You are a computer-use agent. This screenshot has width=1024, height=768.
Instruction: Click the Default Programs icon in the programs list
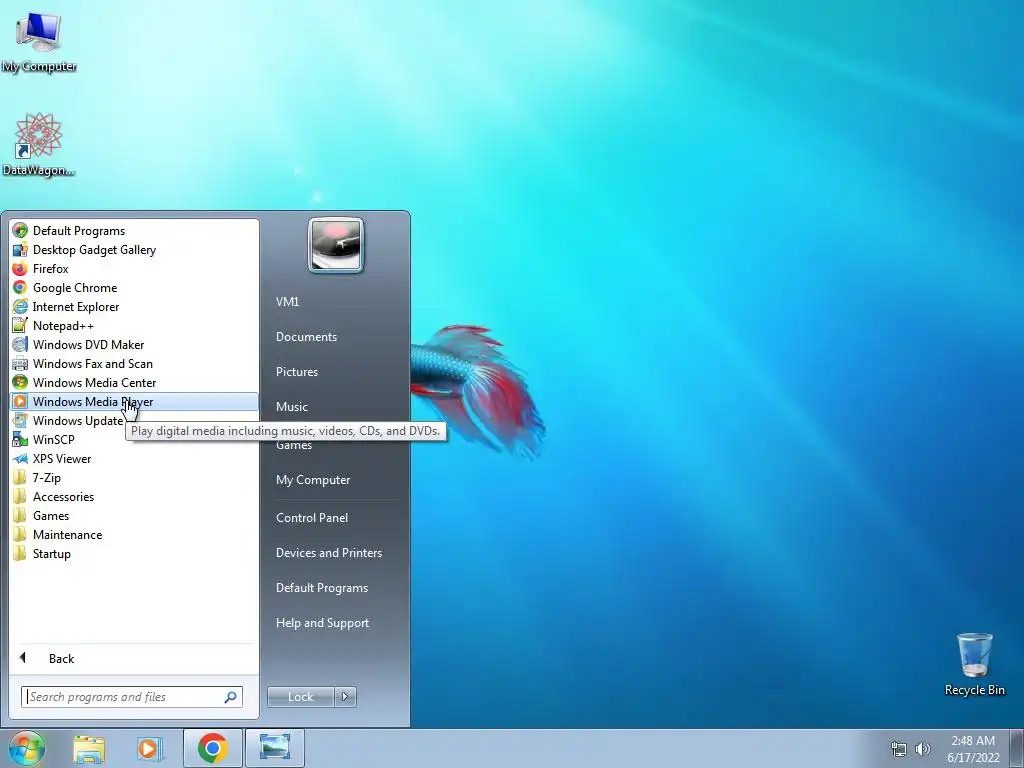[x=20, y=231]
